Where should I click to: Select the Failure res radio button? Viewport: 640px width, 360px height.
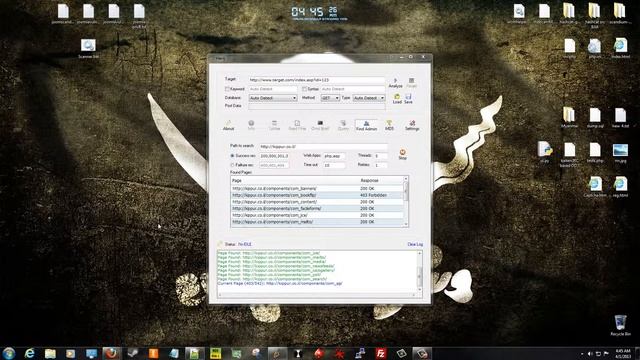[232, 165]
